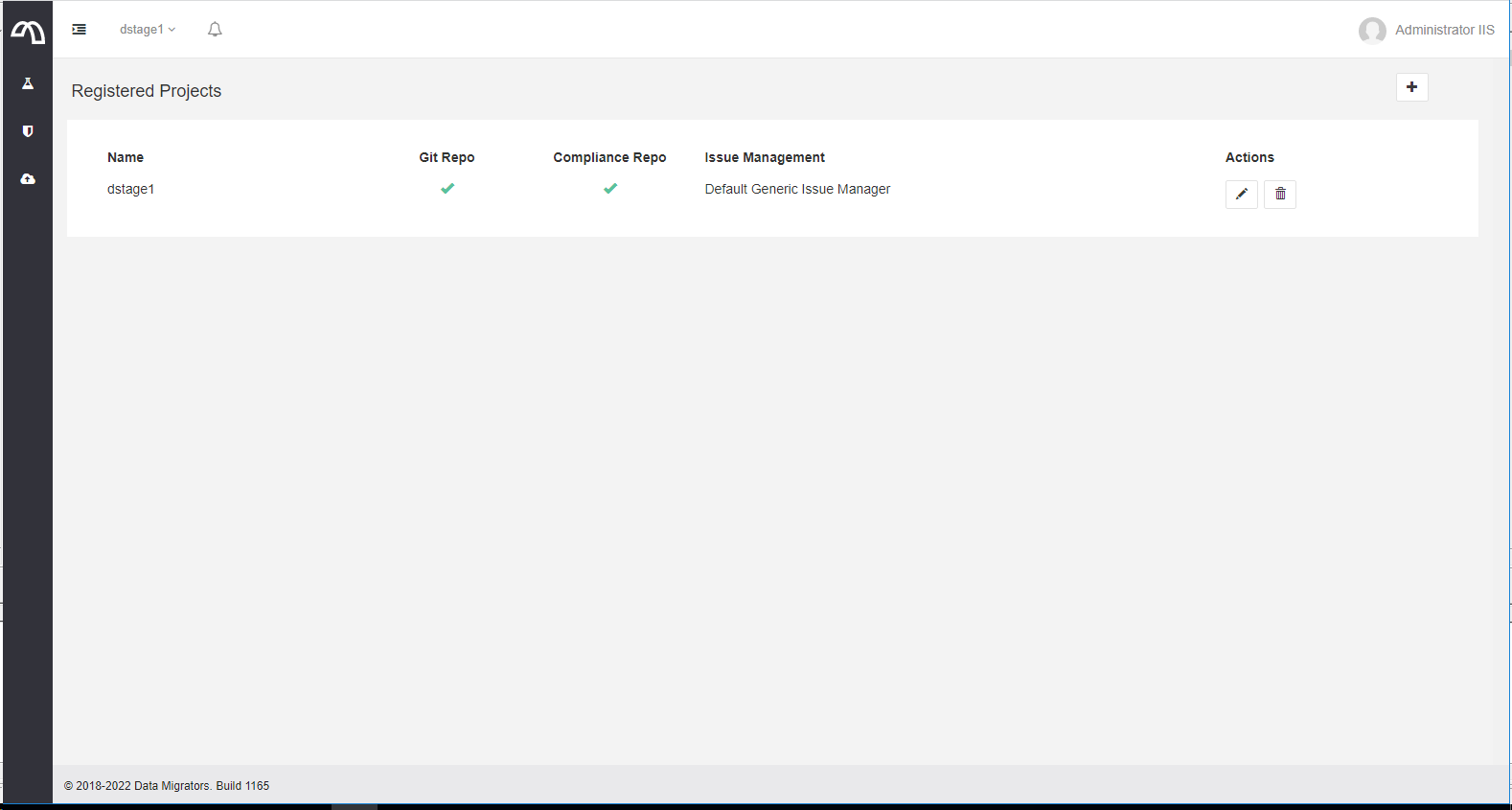This screenshot has height=810, width=1512.
Task: Open the notifications bell
Action: coord(215,30)
